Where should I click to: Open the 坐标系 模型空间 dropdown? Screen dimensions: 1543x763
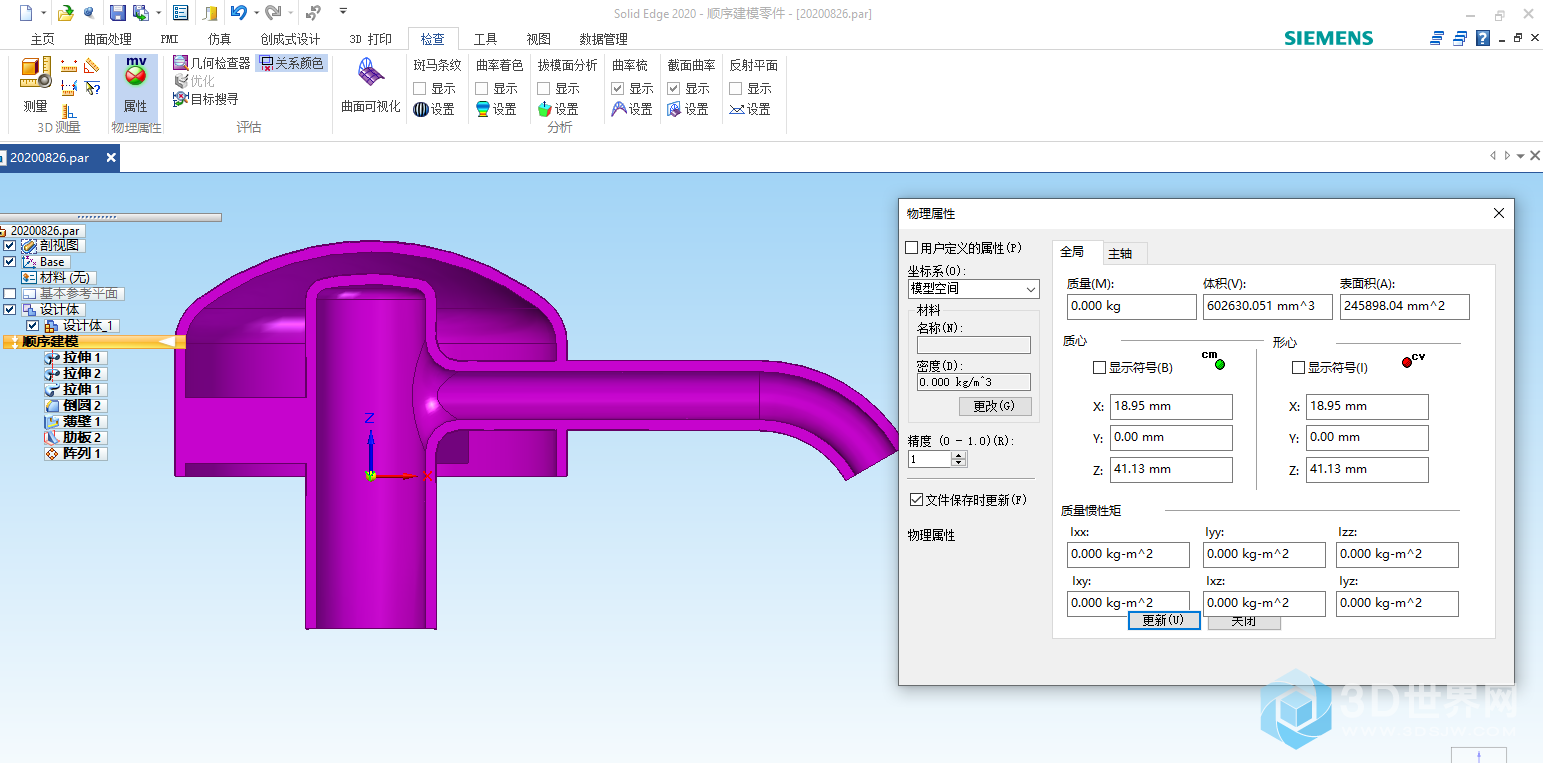[x=973, y=289]
